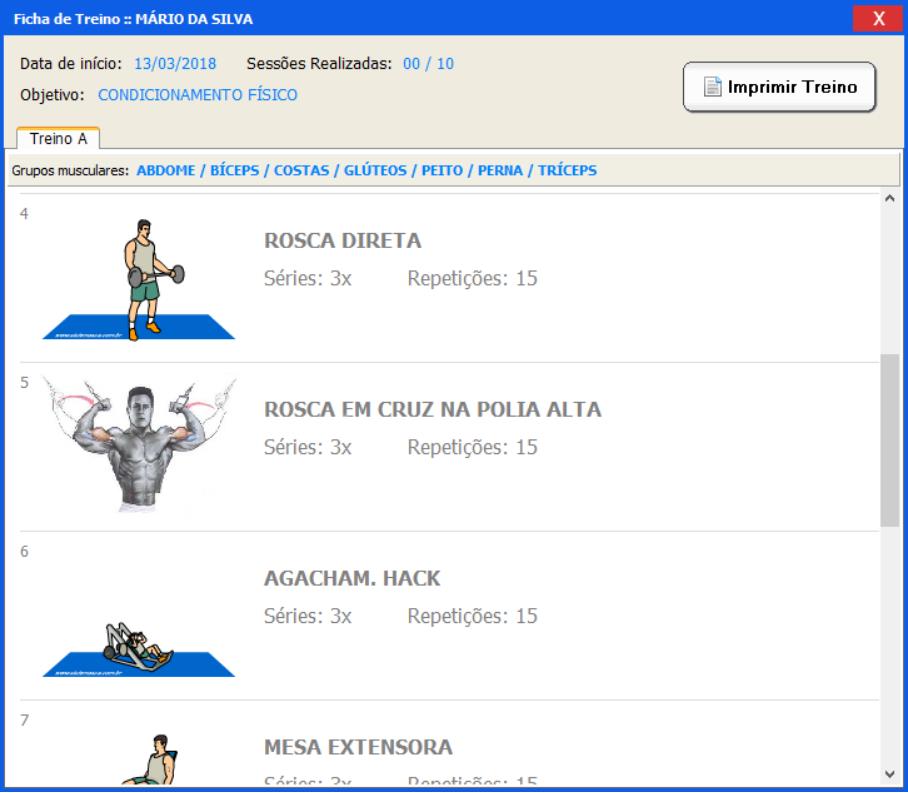Click the Objetivo label

coord(52,95)
